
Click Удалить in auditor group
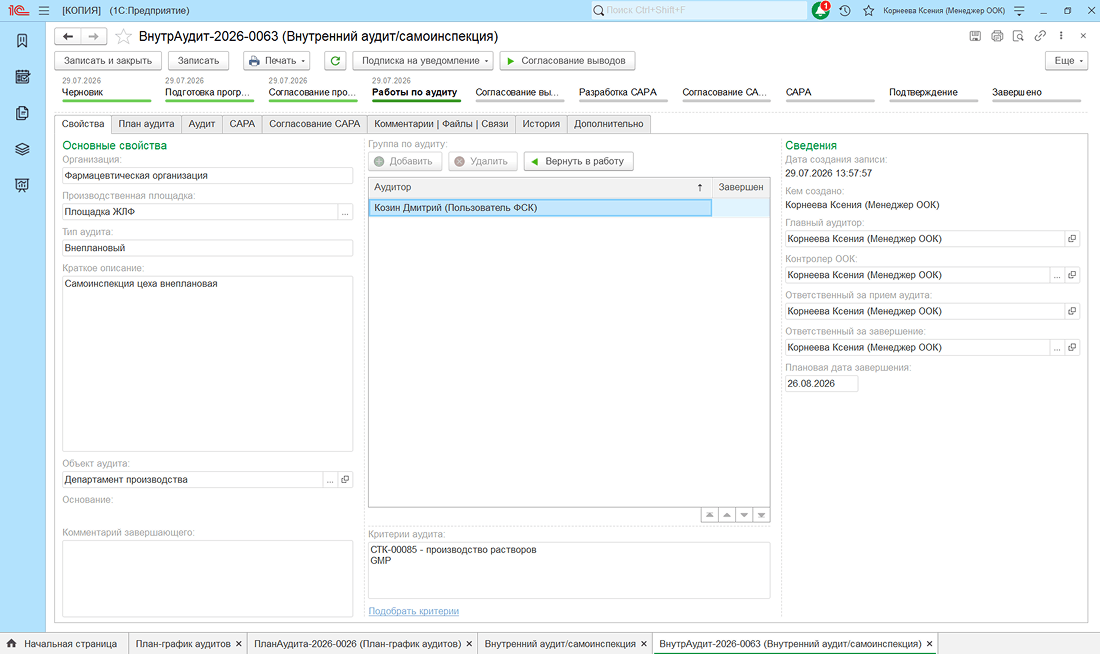483,161
